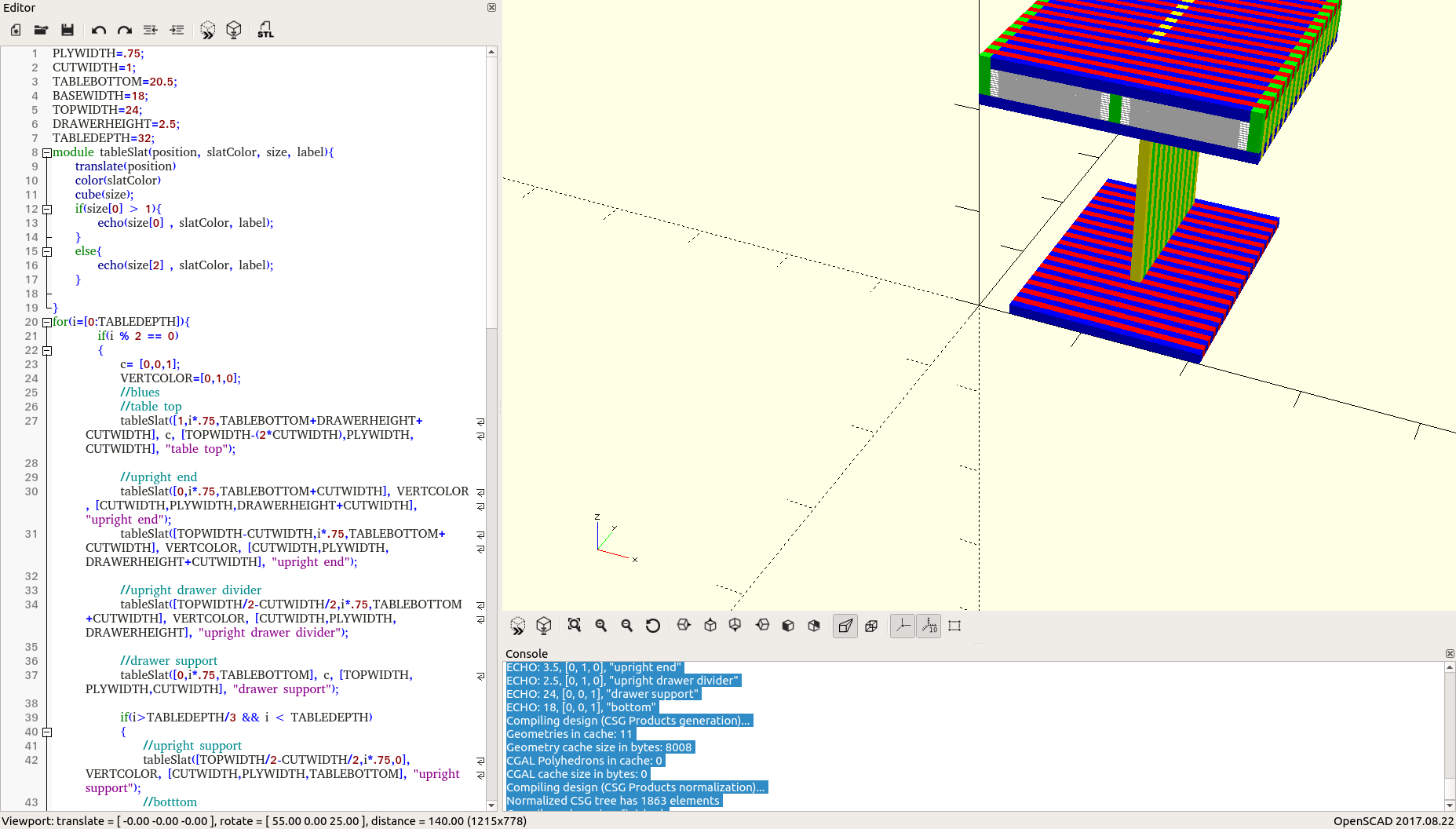The width and height of the screenshot is (1456, 829).
Task: Click the '//drawer support' comment line
Action: click(169, 661)
